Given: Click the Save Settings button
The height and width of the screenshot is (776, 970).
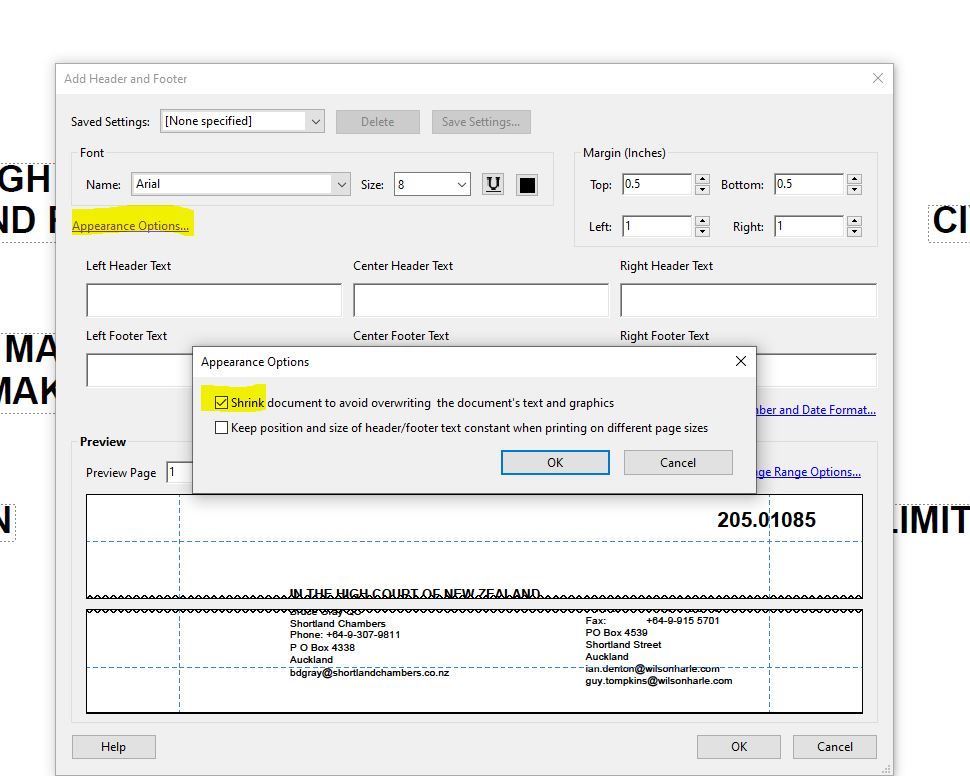Looking at the screenshot, I should [481, 122].
